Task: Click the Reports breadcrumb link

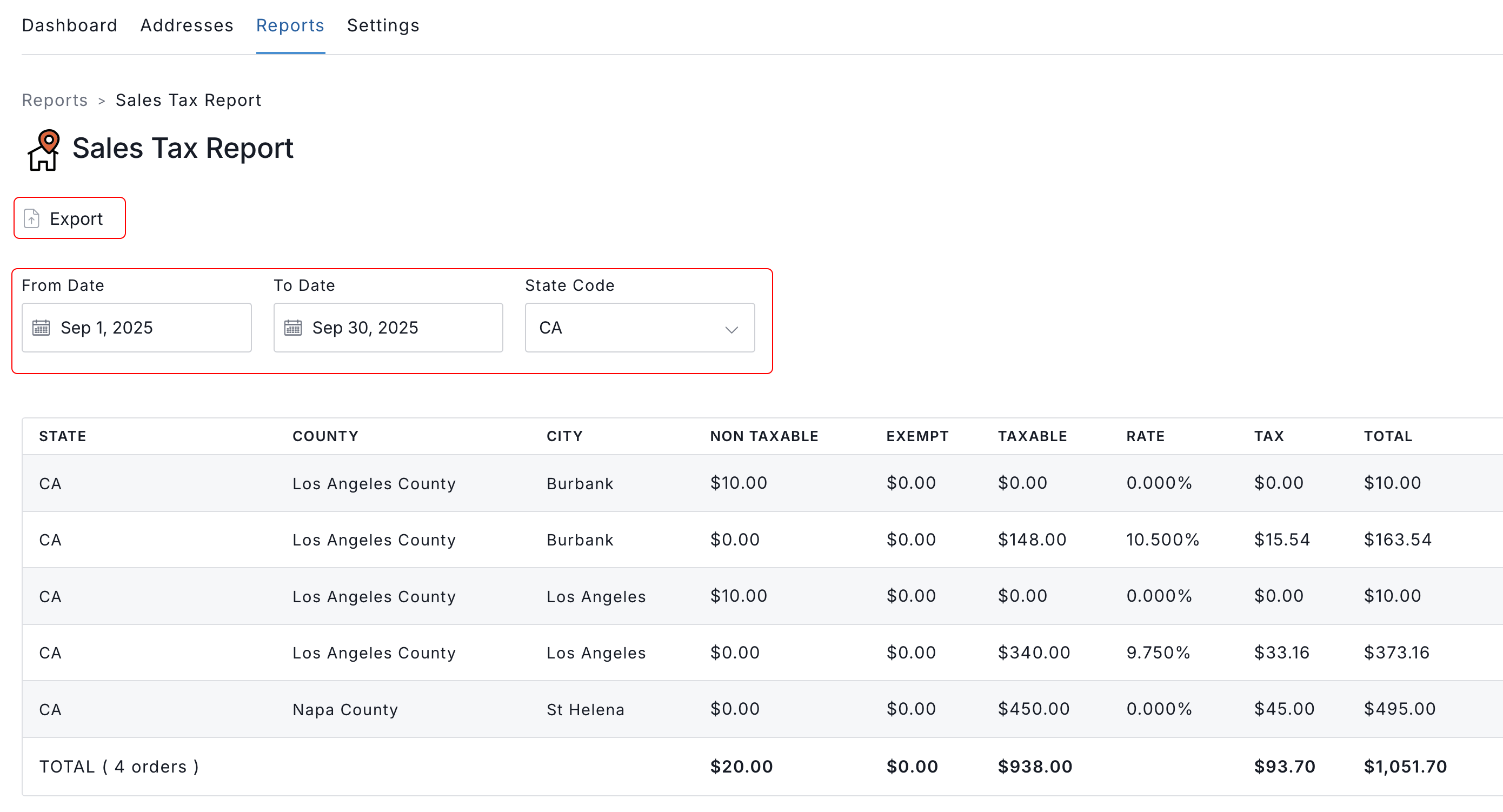Action: coord(55,101)
